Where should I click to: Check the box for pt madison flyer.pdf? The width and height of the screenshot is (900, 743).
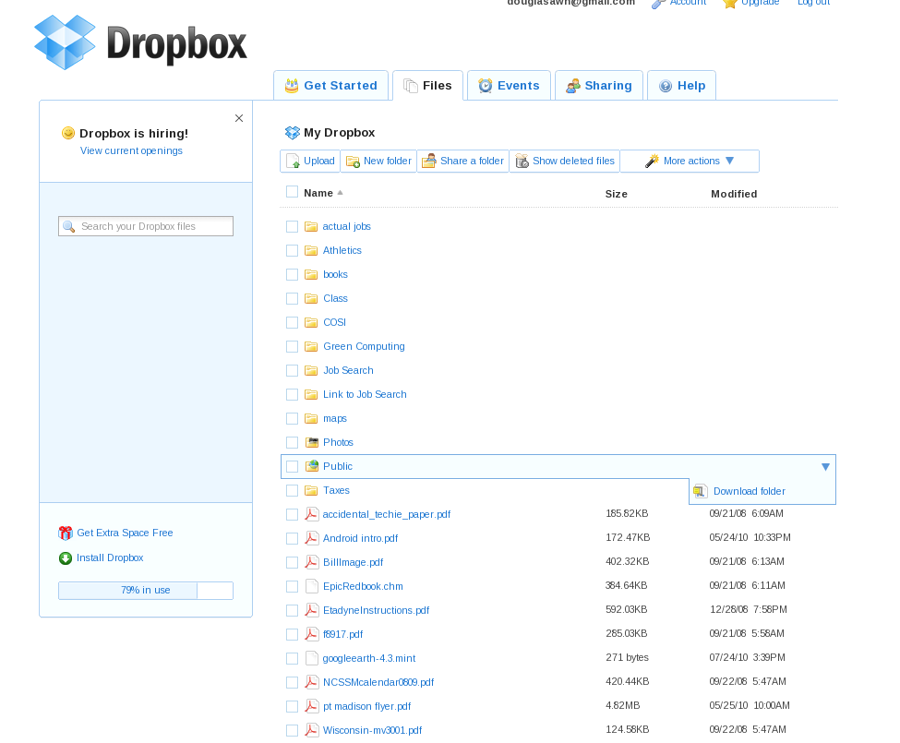coord(292,707)
